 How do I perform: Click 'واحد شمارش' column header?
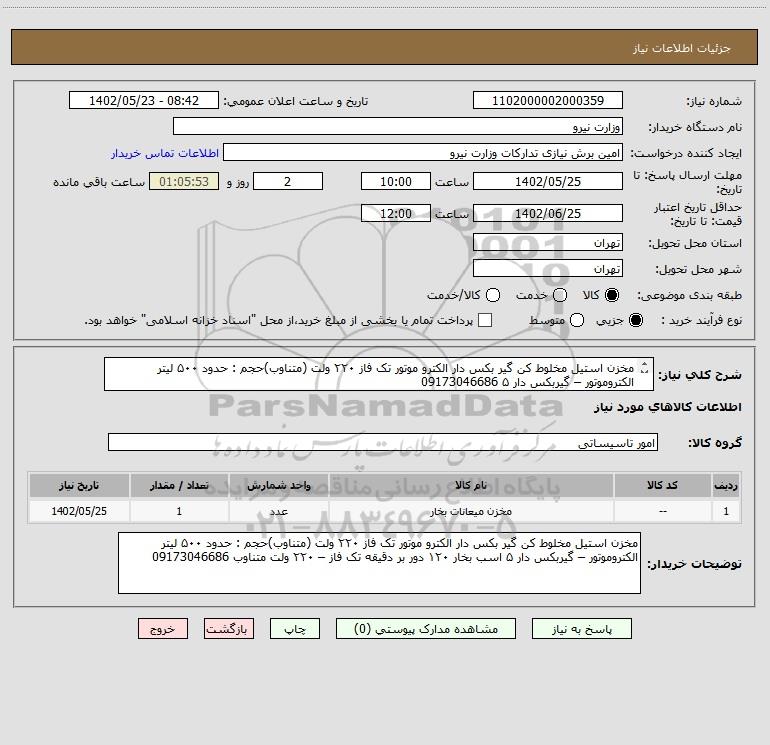(278, 485)
